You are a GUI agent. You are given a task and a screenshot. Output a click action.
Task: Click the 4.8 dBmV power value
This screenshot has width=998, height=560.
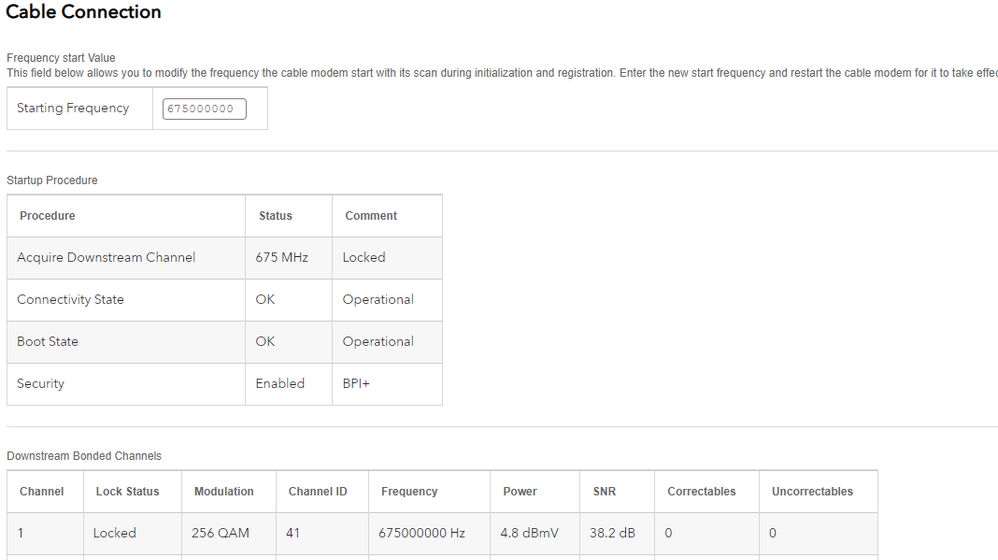pos(528,533)
